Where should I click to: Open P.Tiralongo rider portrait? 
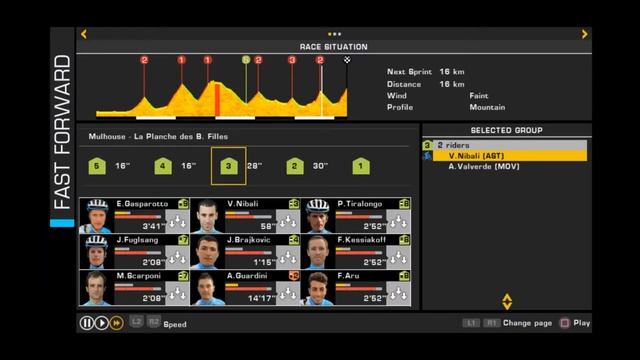pos(318,216)
